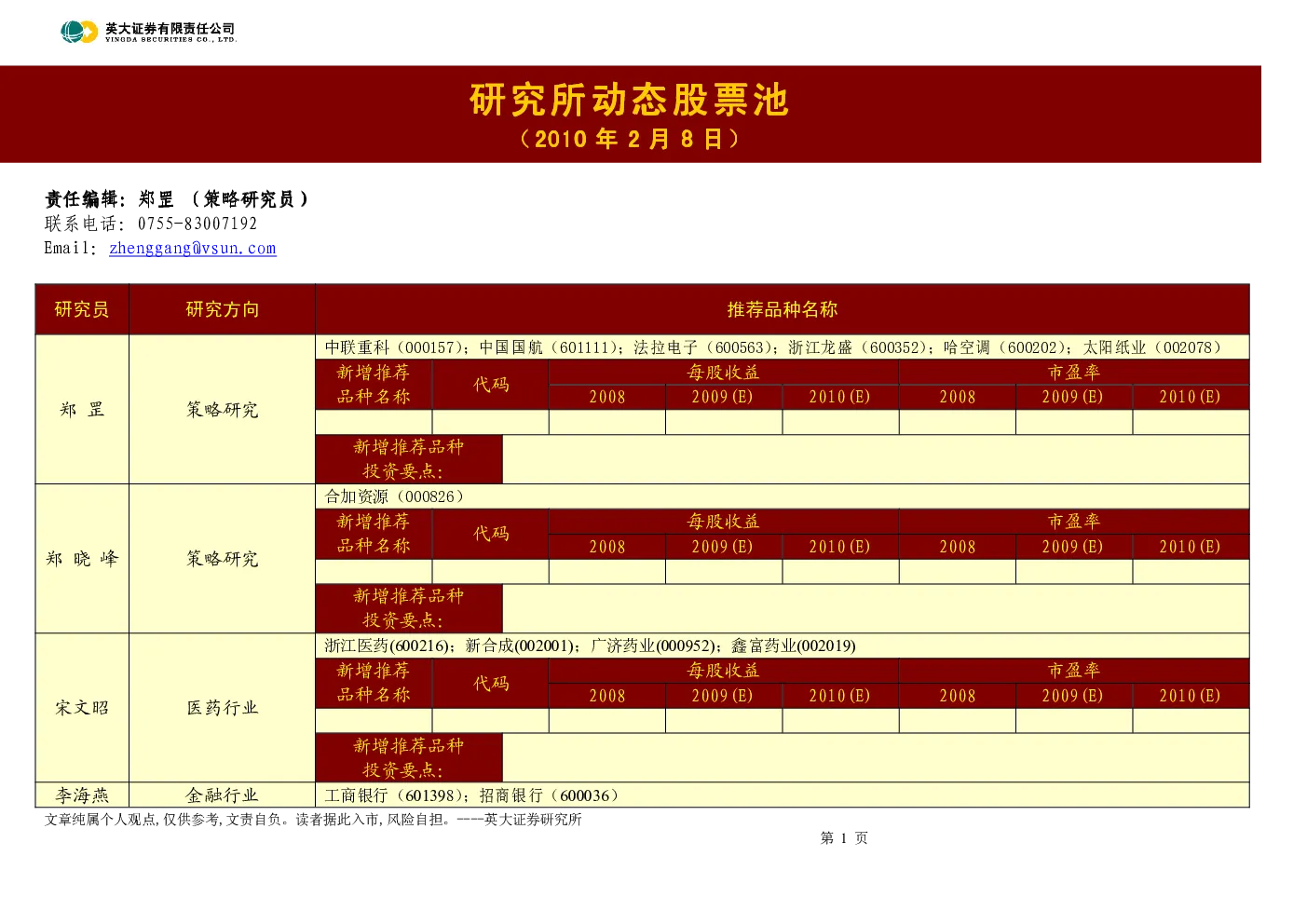Image resolution: width=1307 pixels, height=924 pixels.
Task: Click 新增推荐品种名称 header in 郑罡 section
Action: point(374,385)
